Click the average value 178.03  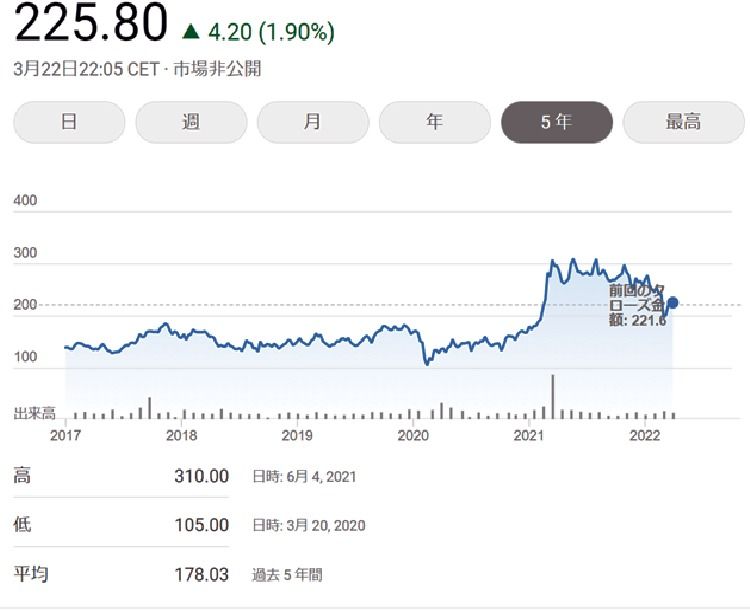click(202, 575)
